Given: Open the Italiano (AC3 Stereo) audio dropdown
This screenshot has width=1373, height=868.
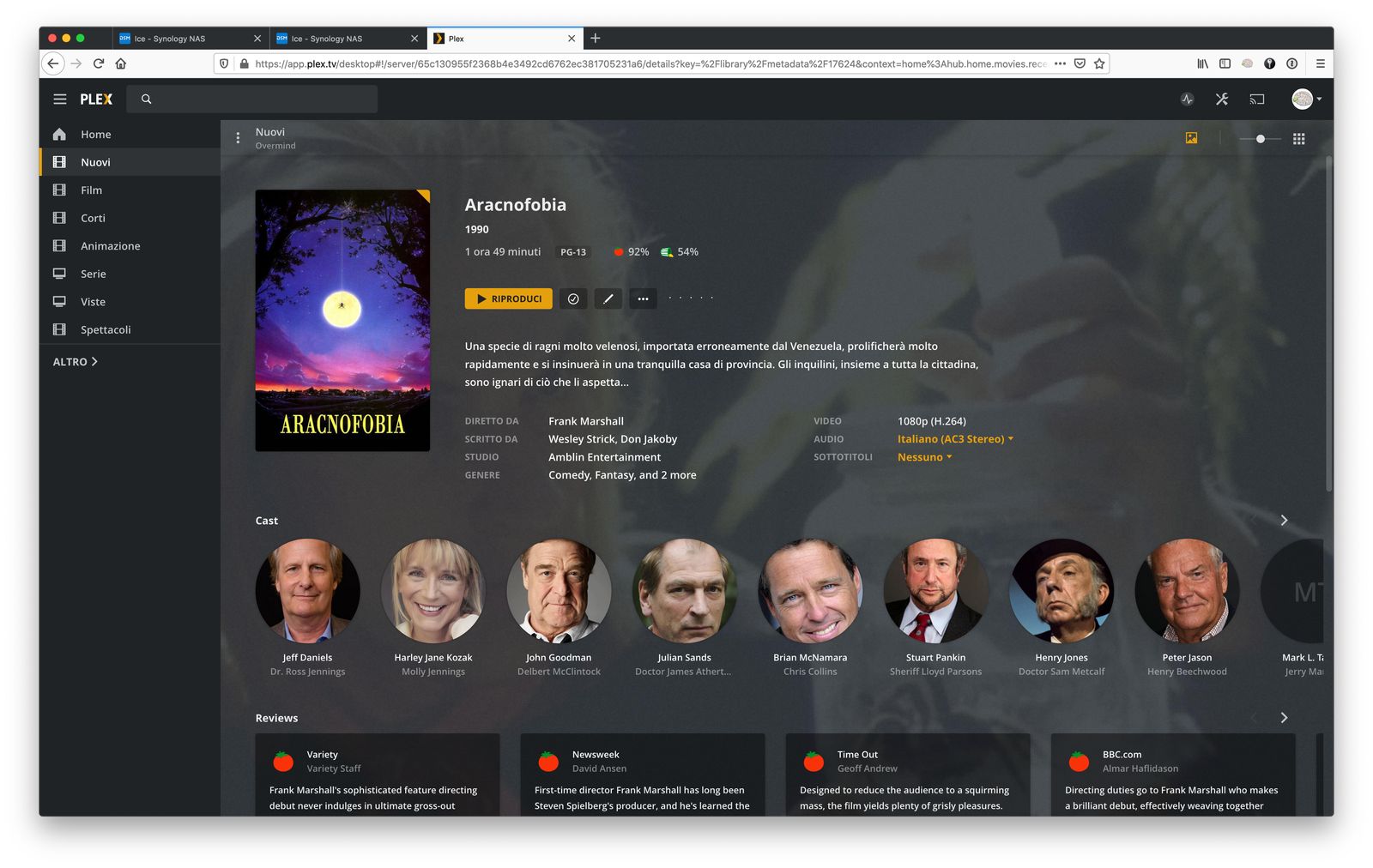Looking at the screenshot, I should click(955, 439).
